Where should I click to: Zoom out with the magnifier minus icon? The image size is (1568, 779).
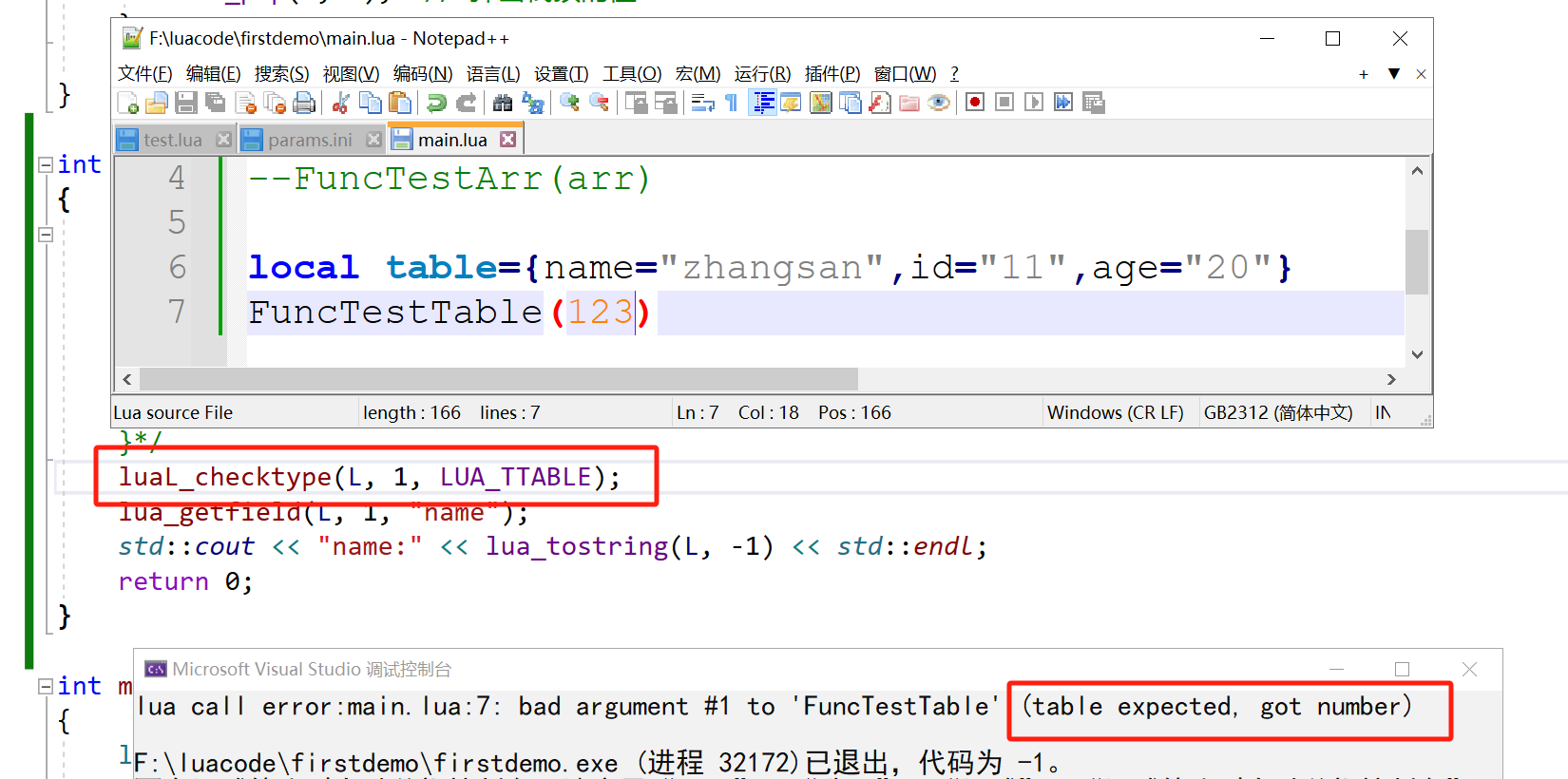599,103
